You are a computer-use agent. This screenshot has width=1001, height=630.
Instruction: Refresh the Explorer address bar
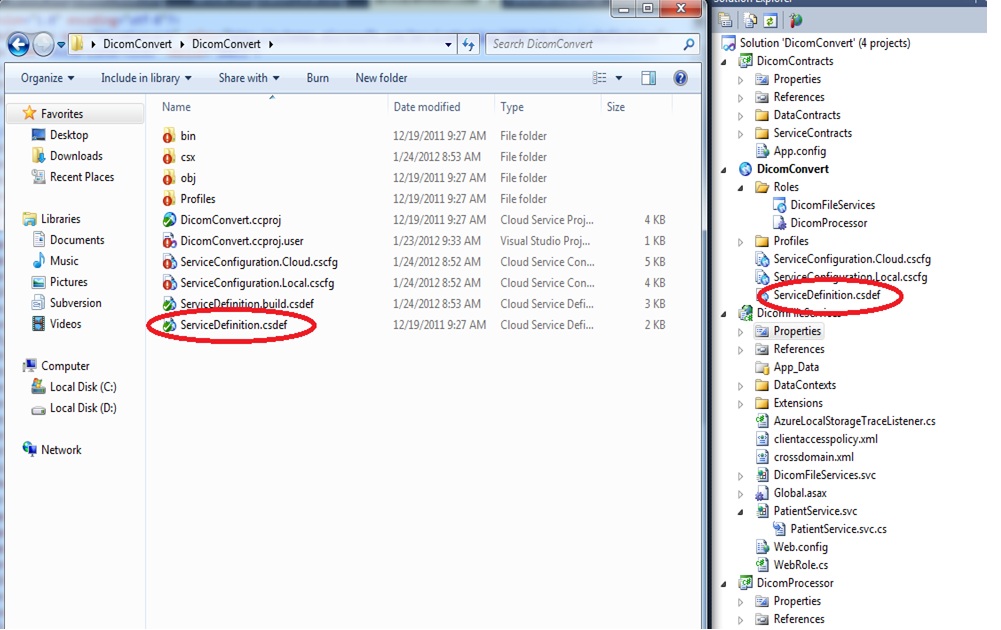pyautogui.click(x=469, y=44)
